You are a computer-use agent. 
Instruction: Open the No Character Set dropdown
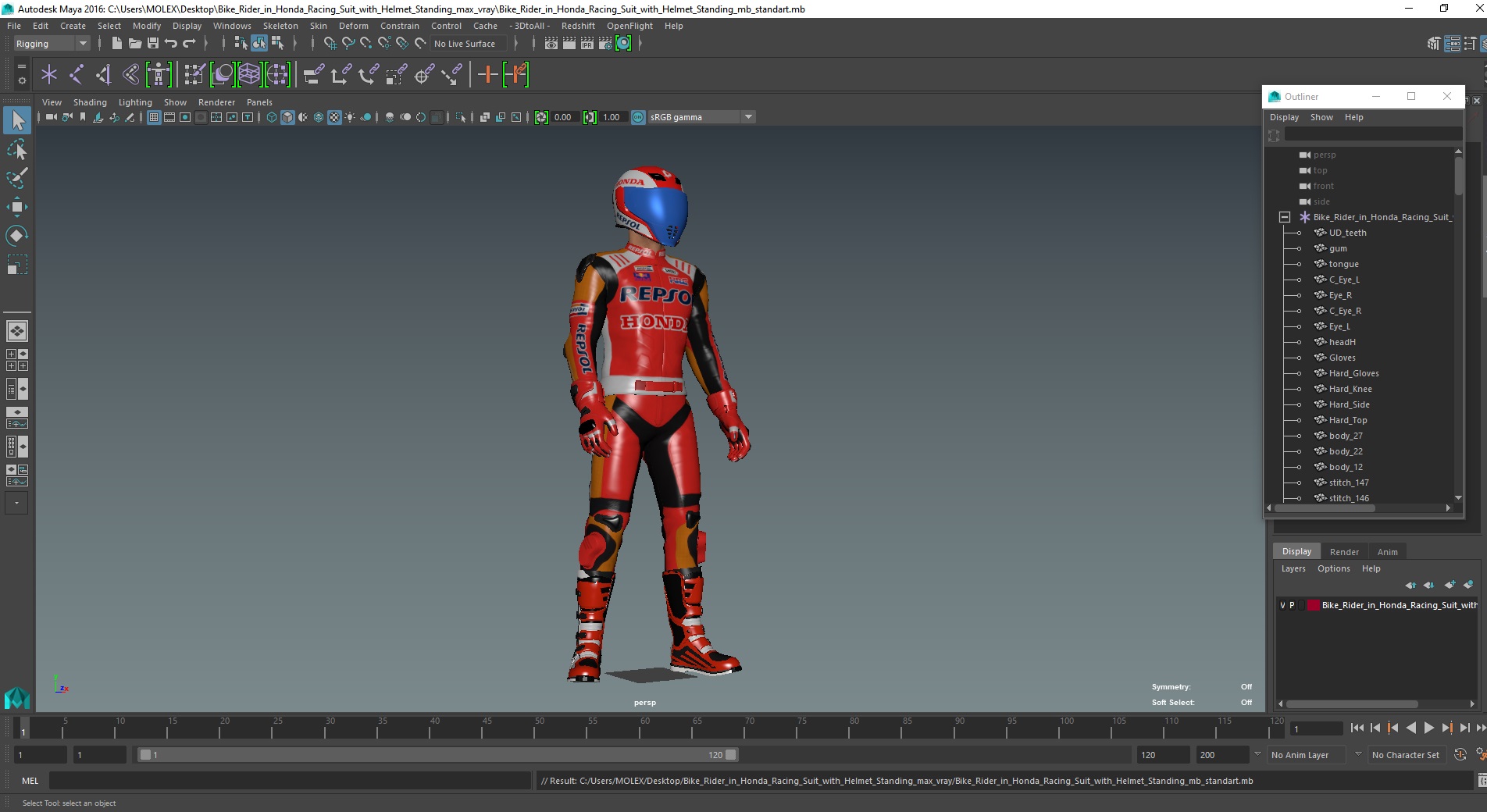tap(1408, 755)
